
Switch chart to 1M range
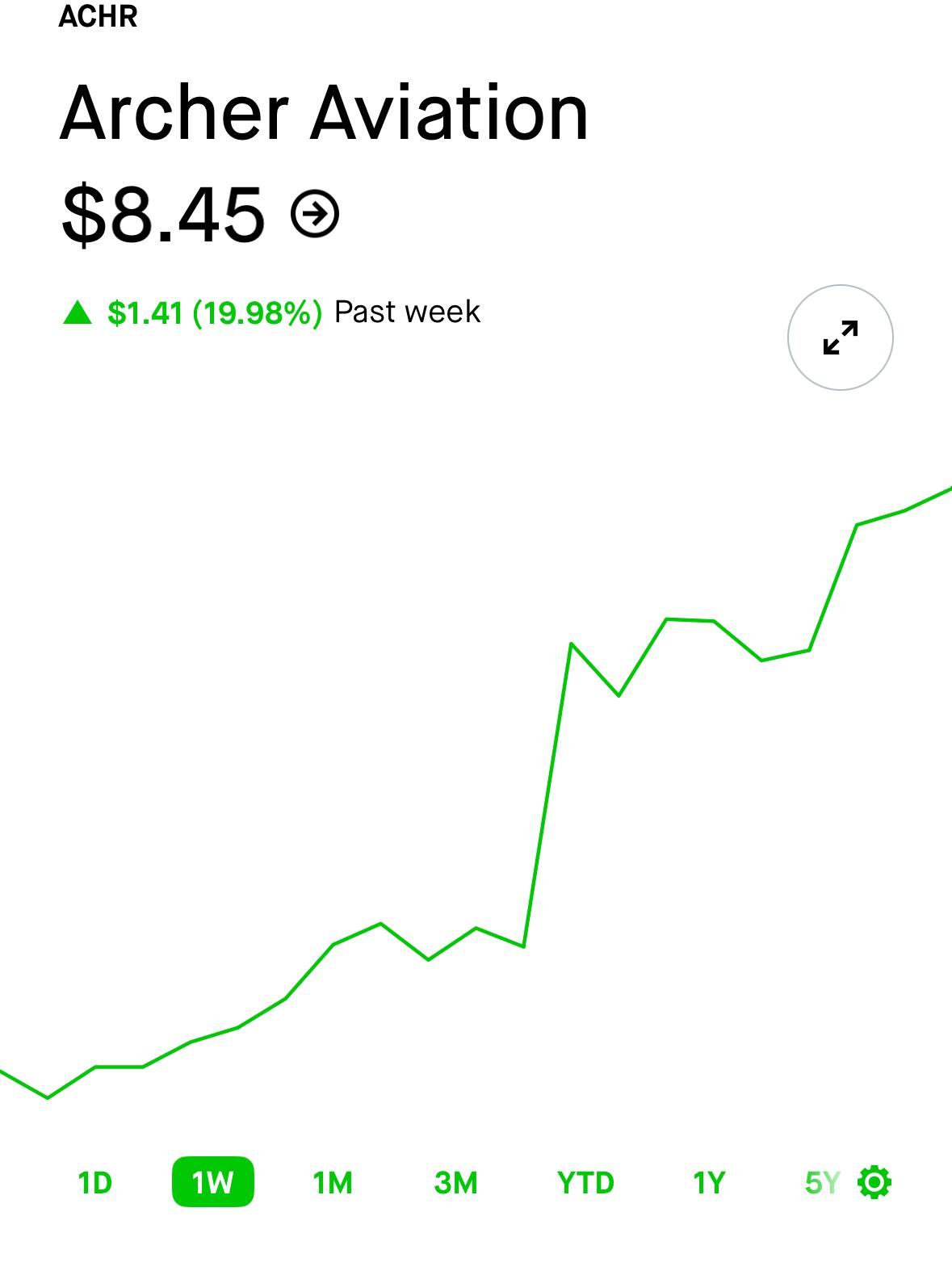(333, 1183)
